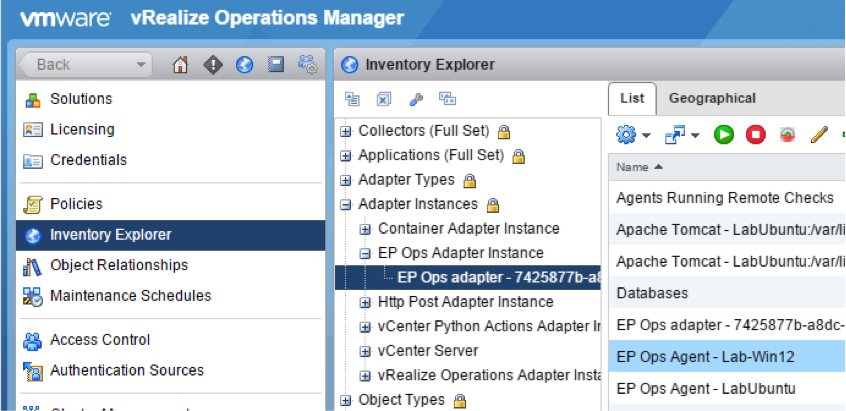Click the Administration icon with people and gear

pos(309,65)
